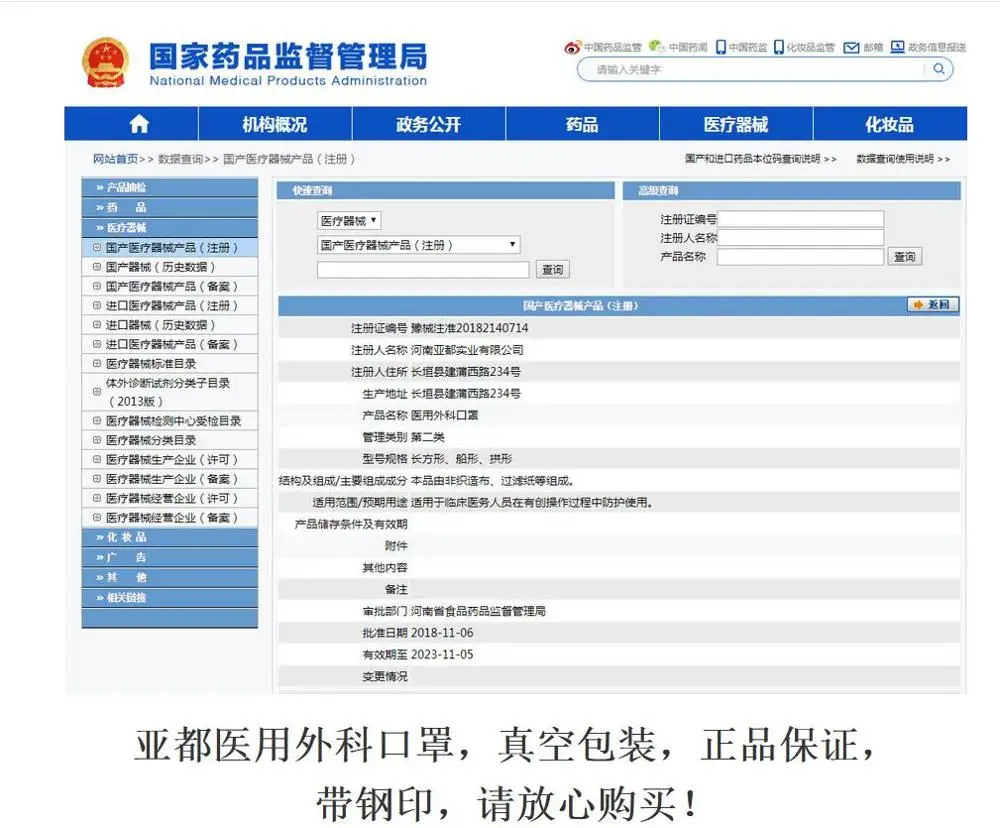The width and height of the screenshot is (1000, 828).
Task: Click the 医用外科口罩 product name
Action: [445, 415]
